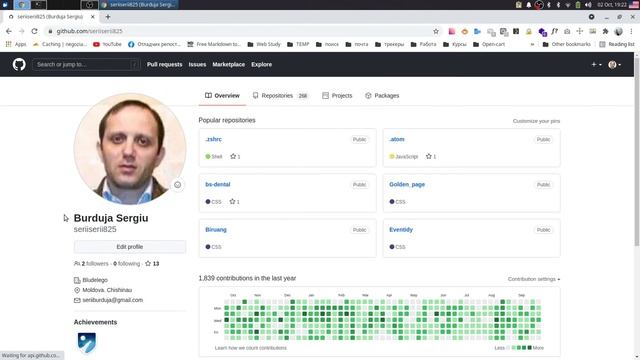The image size is (640, 360).
Task: Open the Biruang repository link
Action: [x=216, y=230]
